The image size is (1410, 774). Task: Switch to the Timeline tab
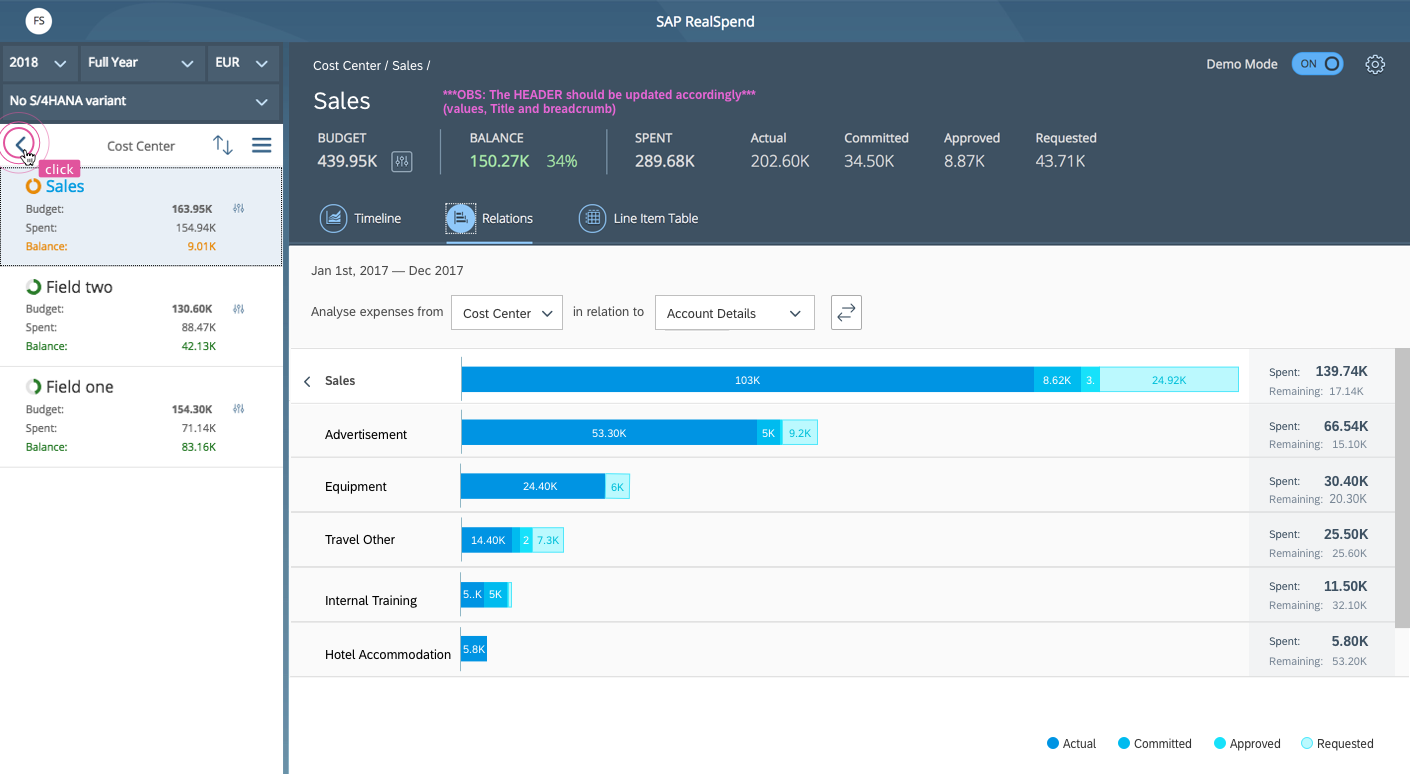click(361, 218)
